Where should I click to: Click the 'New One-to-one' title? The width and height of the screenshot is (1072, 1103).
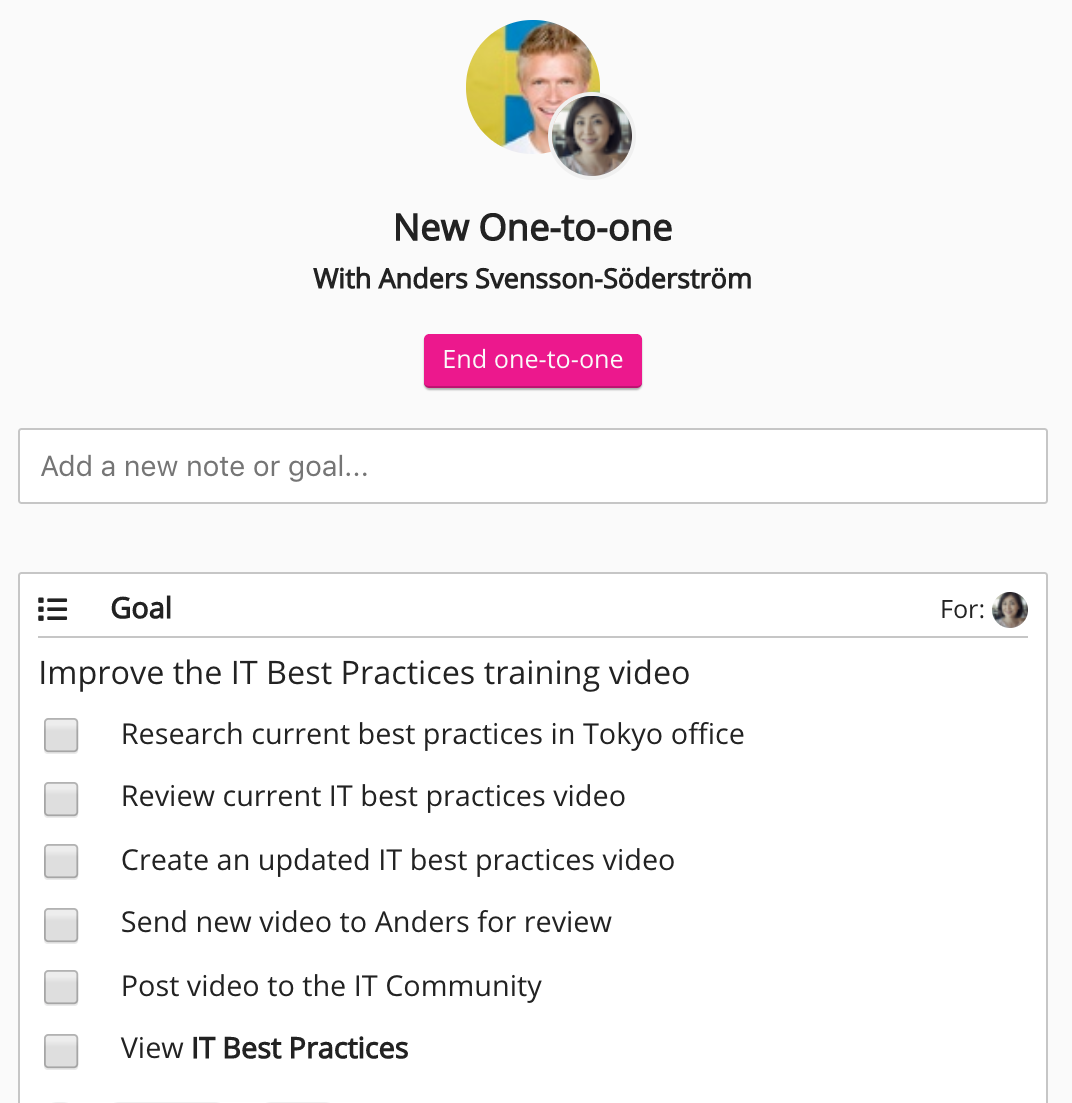click(x=533, y=228)
